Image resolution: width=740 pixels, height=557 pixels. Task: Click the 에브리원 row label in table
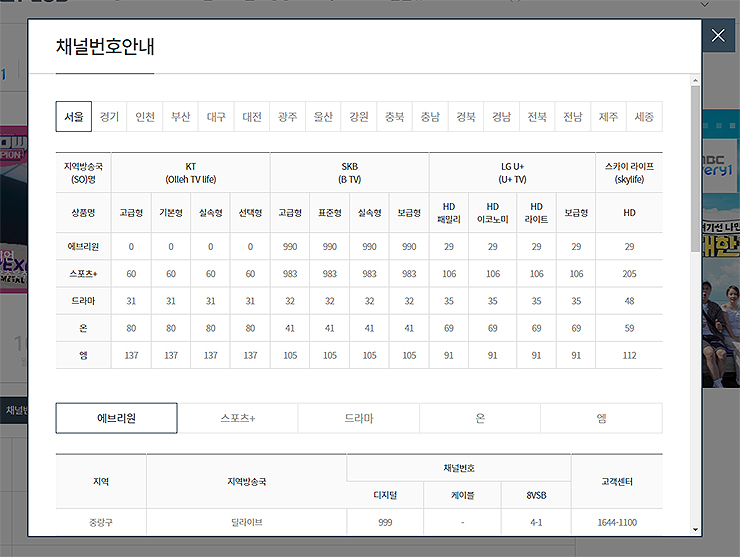coord(84,246)
